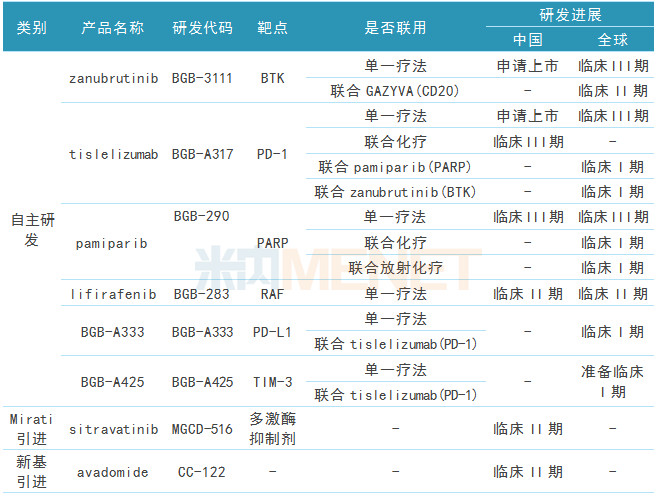Image resolution: width=658 pixels, height=497 pixels.
Task: Select the lifirafenib product name cell
Action: point(109,293)
